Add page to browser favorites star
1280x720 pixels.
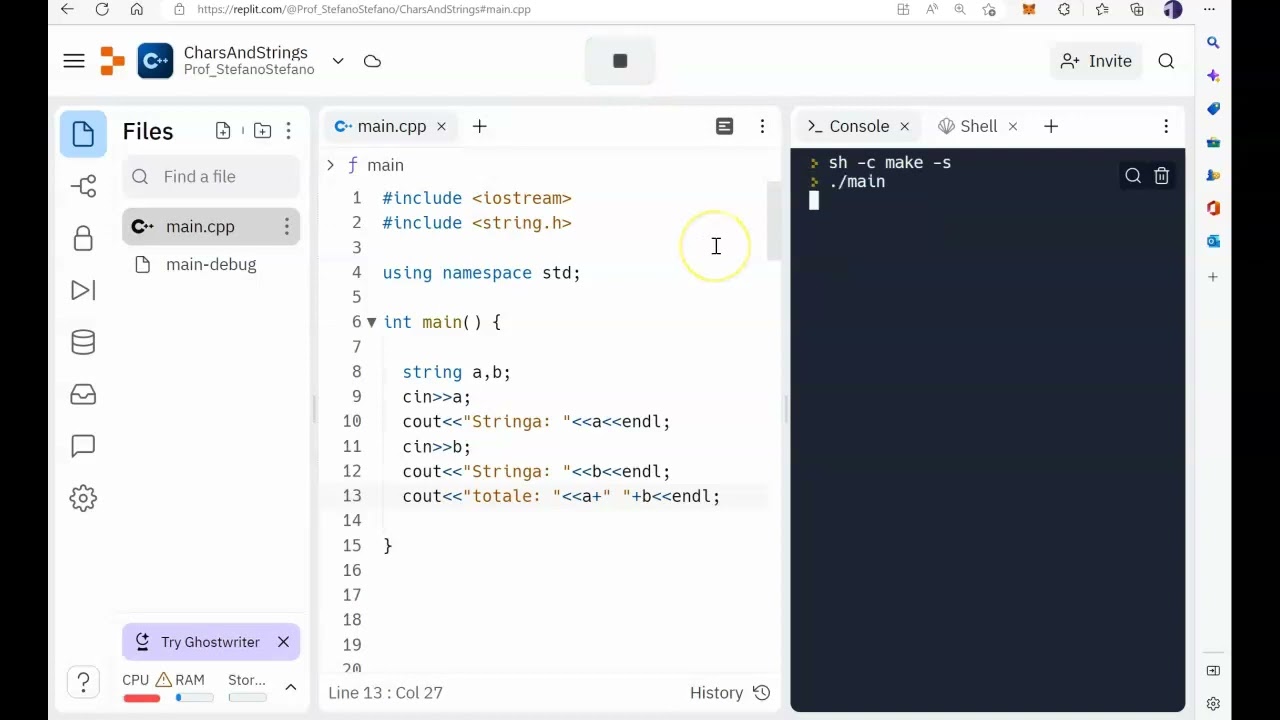pyautogui.click(x=989, y=9)
